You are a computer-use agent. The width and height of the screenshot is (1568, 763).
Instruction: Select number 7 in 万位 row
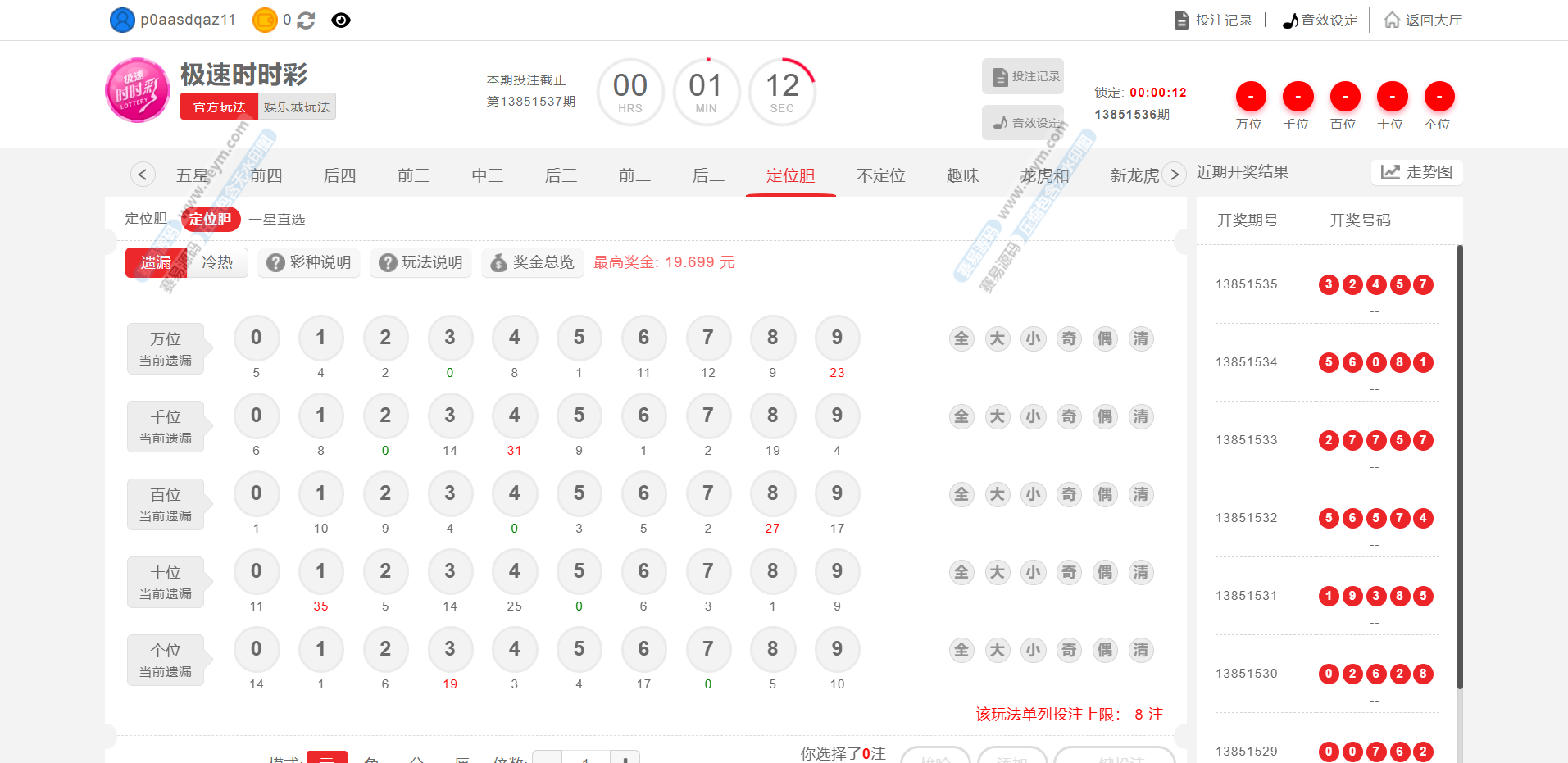[707, 338]
